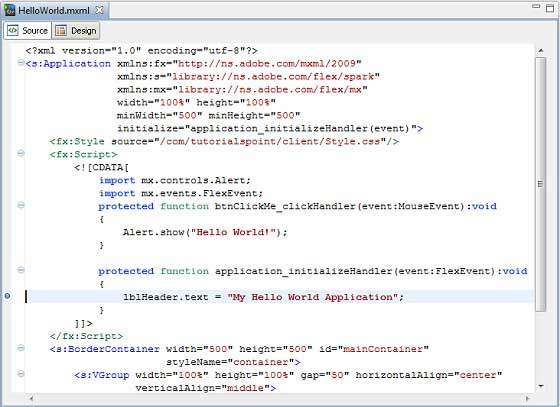Click the closing </fx:Script> tag
Viewport: 560px width, 407px height.
pyautogui.click(x=86, y=336)
